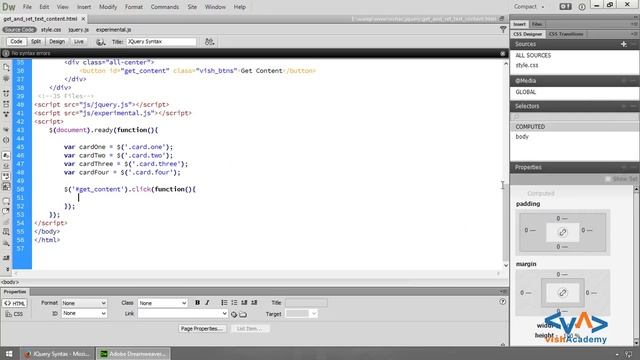
Task: Click the selectors search field
Action: tap(574, 117)
